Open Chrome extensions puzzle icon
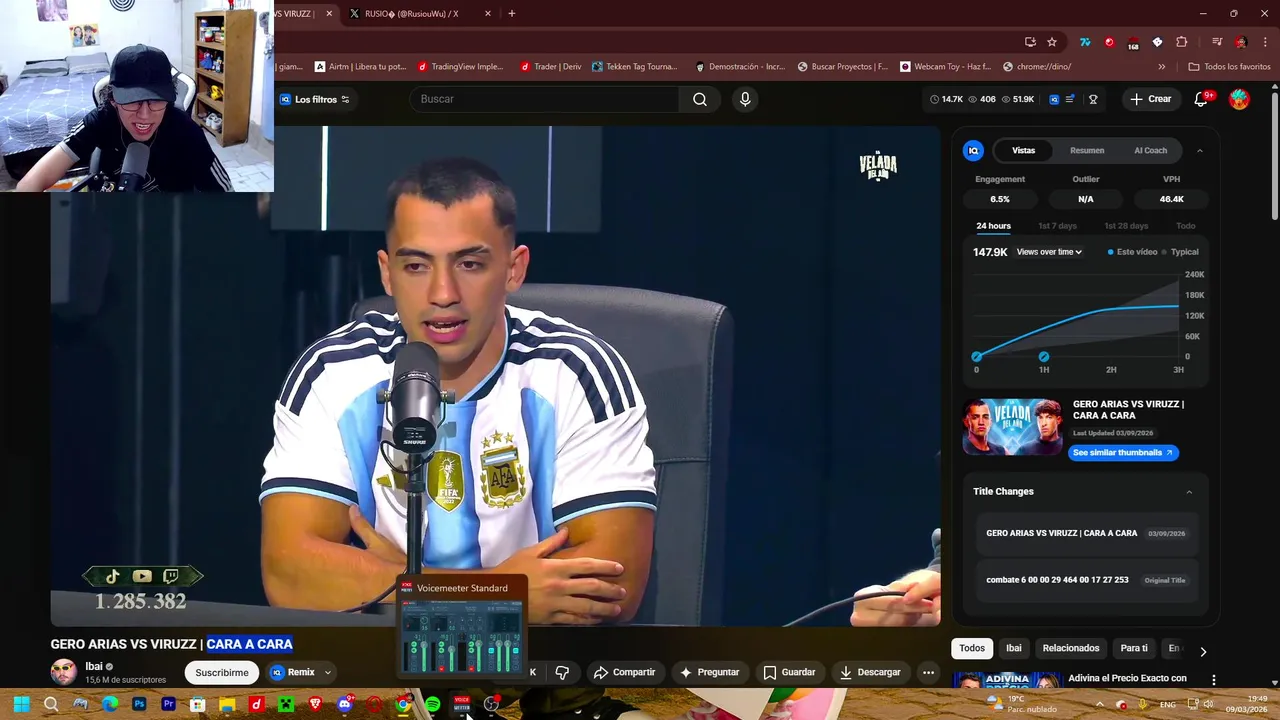 click(1181, 42)
